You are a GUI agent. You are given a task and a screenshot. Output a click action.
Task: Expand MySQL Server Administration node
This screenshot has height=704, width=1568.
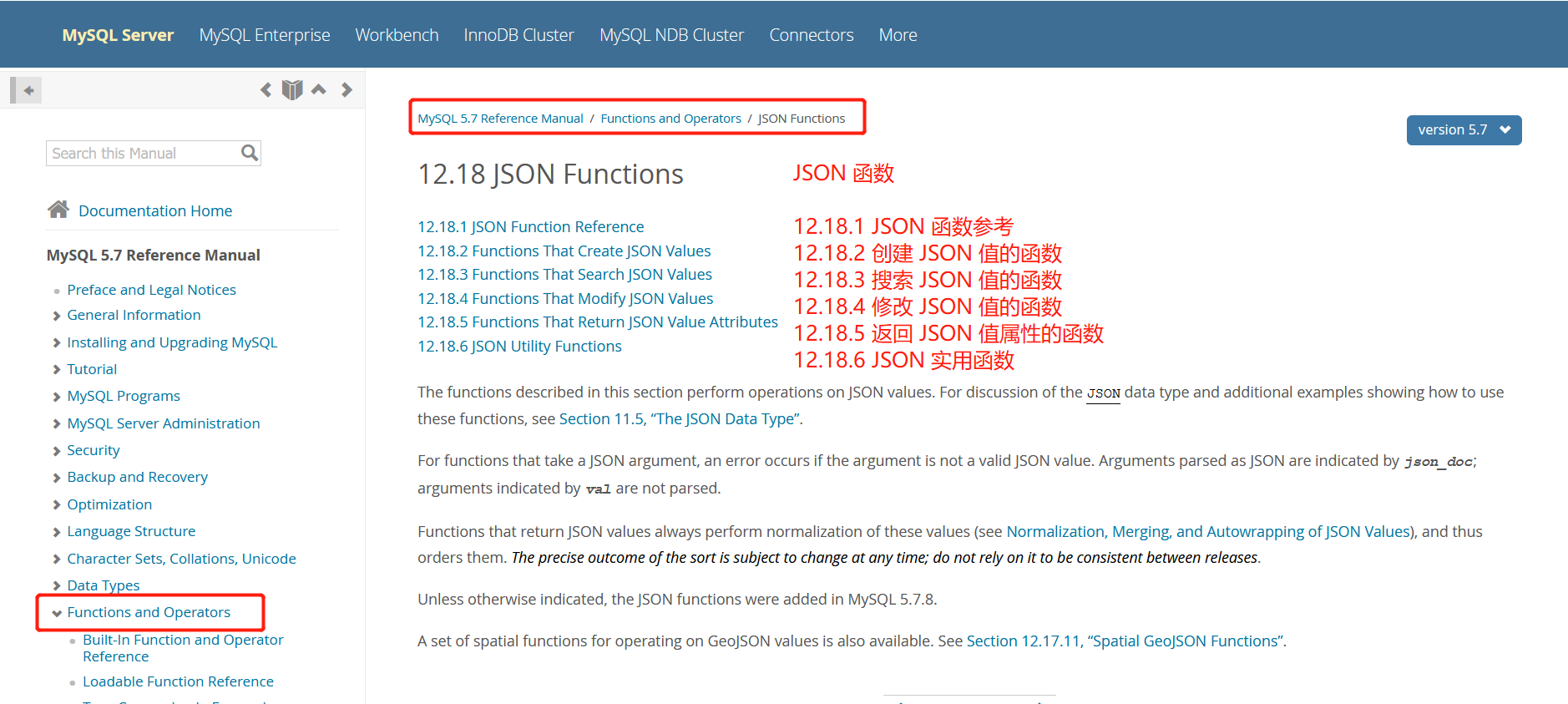click(x=57, y=424)
